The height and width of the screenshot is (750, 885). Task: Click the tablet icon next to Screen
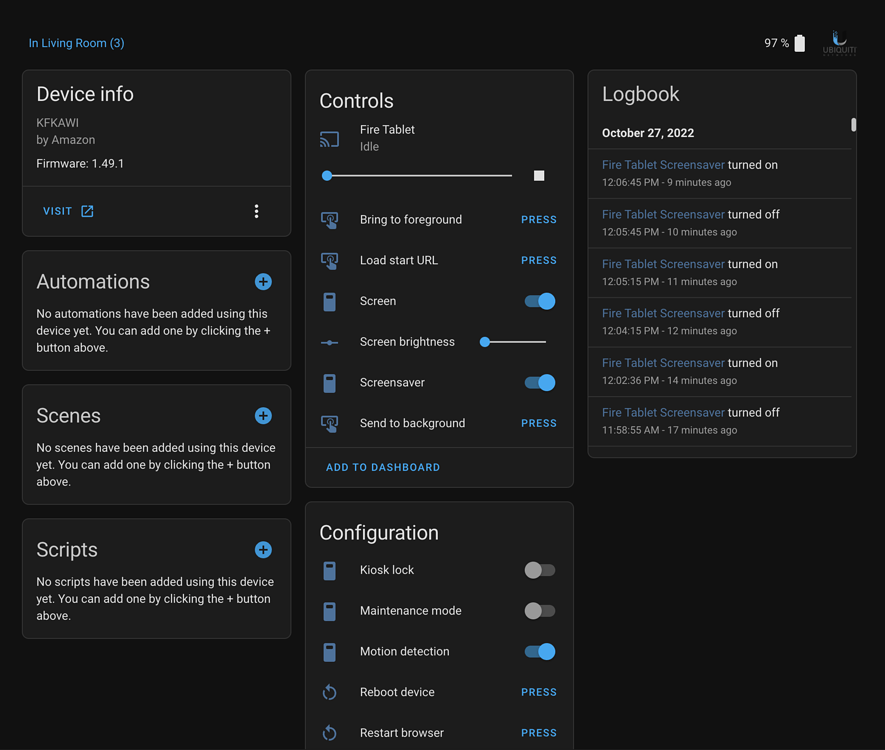click(x=330, y=301)
